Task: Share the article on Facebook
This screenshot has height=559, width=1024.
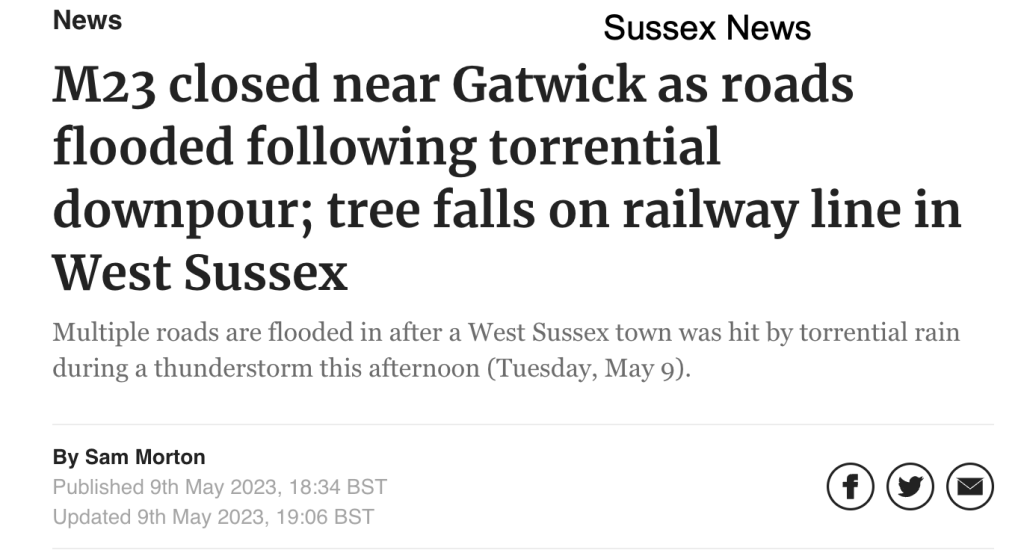Action: [851, 487]
